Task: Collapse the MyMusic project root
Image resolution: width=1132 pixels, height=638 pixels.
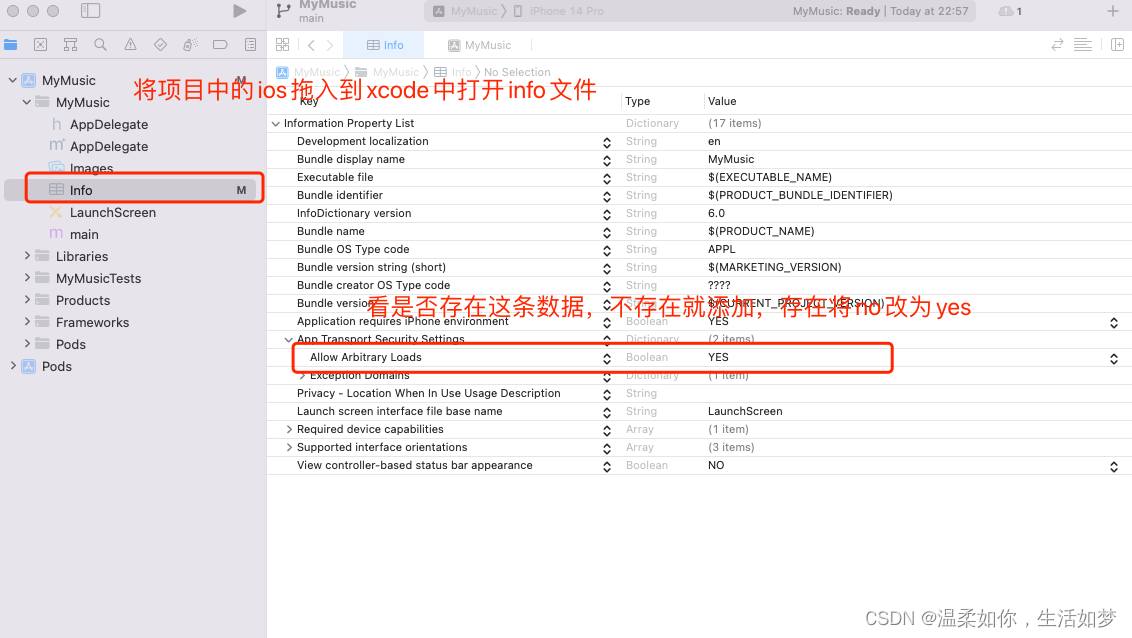Action: [12, 80]
